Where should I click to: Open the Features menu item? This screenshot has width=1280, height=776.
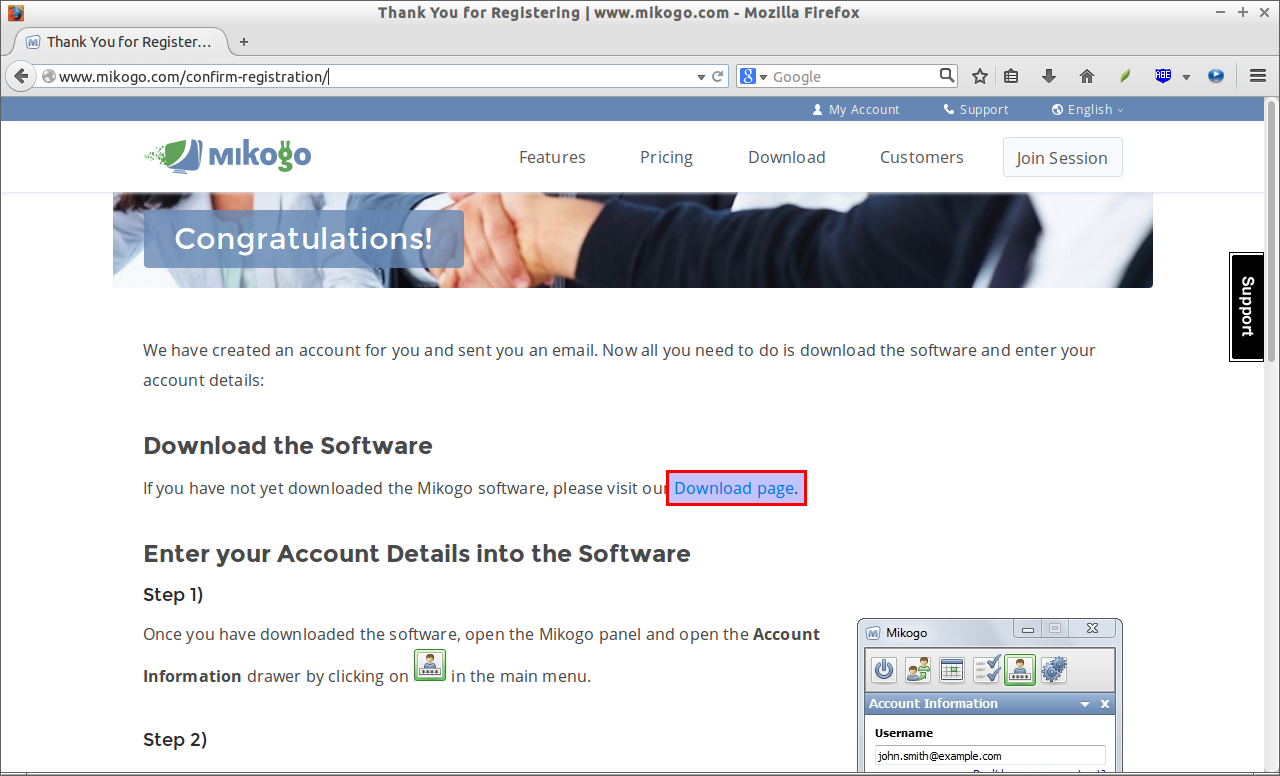point(552,157)
